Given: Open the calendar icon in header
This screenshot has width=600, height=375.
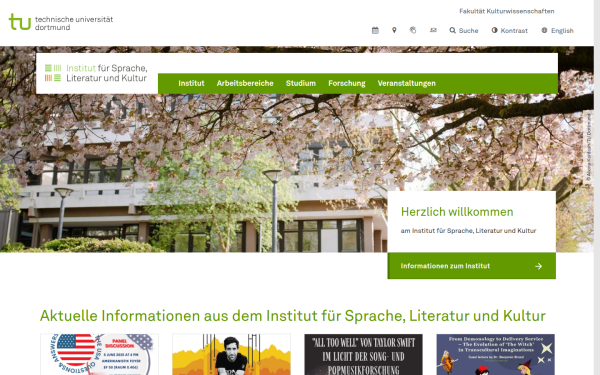Looking at the screenshot, I should tap(375, 30).
